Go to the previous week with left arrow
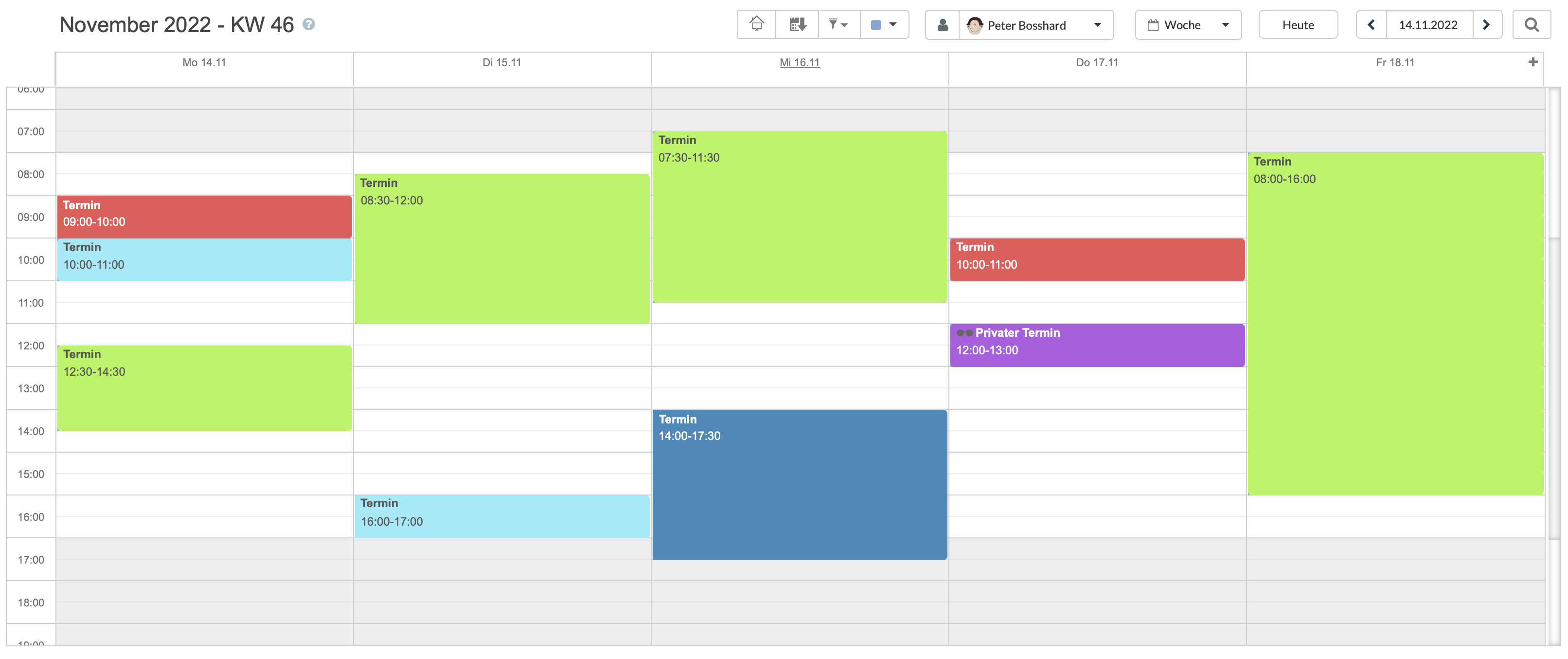This screenshot has height=659, width=1568. coord(1372,25)
